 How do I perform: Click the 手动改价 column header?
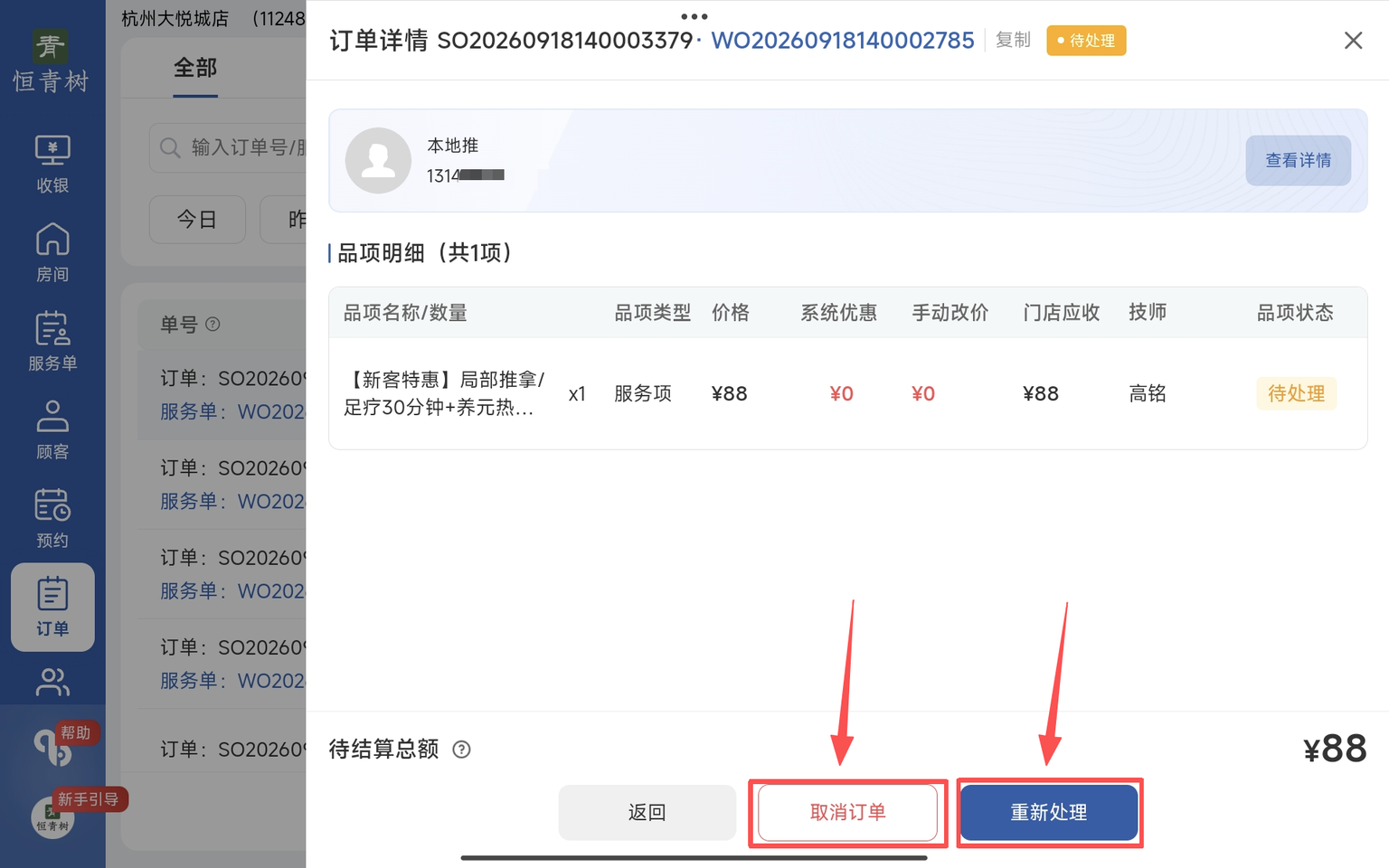click(x=950, y=313)
